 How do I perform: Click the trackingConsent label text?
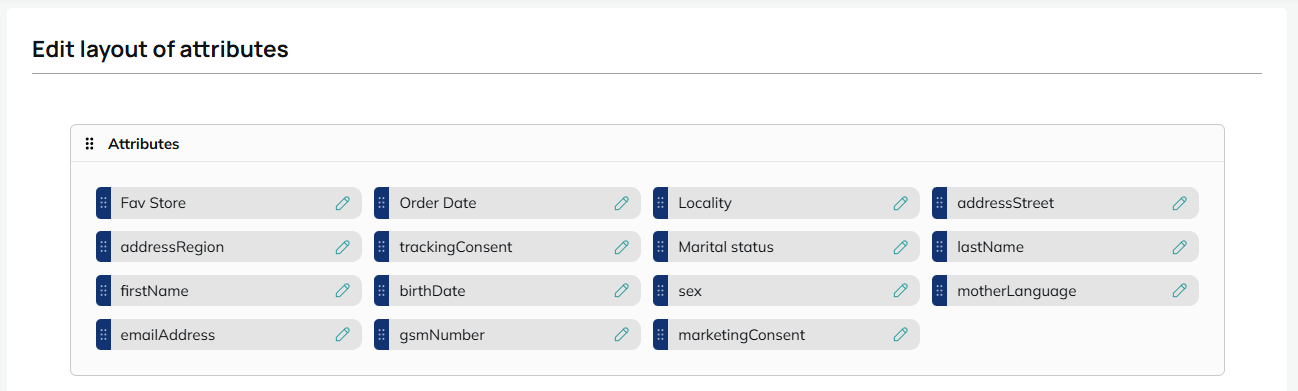pos(456,247)
